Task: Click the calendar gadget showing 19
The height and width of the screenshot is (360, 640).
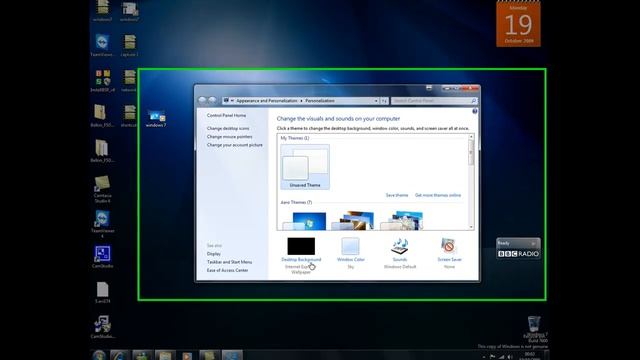Action: tap(518, 24)
